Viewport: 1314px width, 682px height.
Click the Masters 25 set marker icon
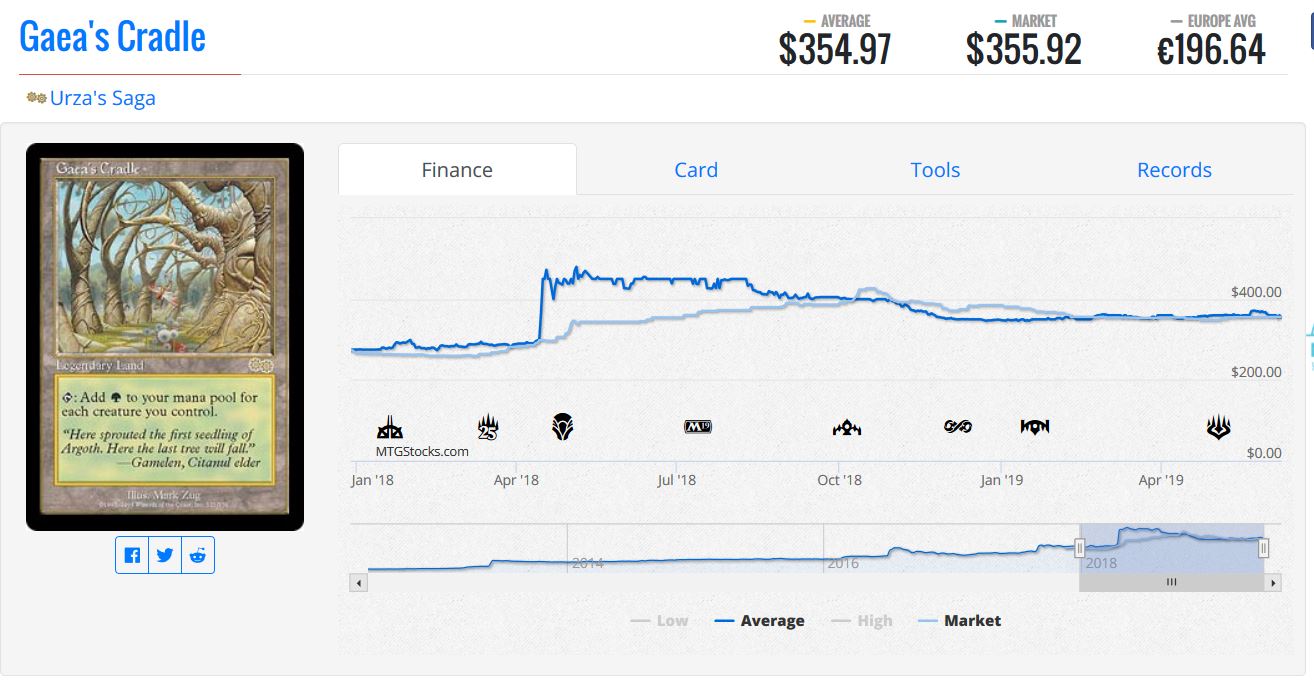point(488,428)
